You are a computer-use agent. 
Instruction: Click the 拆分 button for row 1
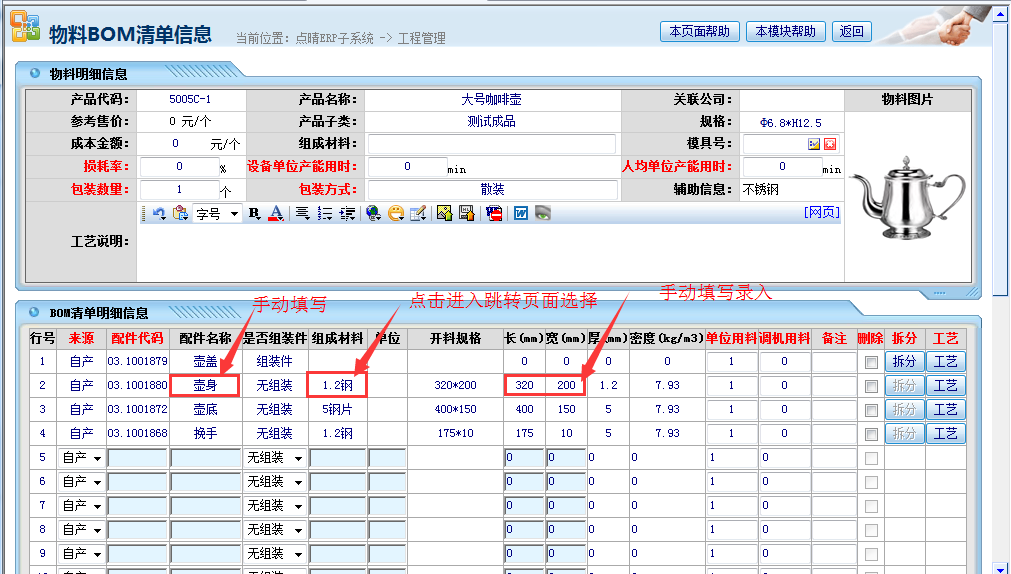pyautogui.click(x=904, y=362)
